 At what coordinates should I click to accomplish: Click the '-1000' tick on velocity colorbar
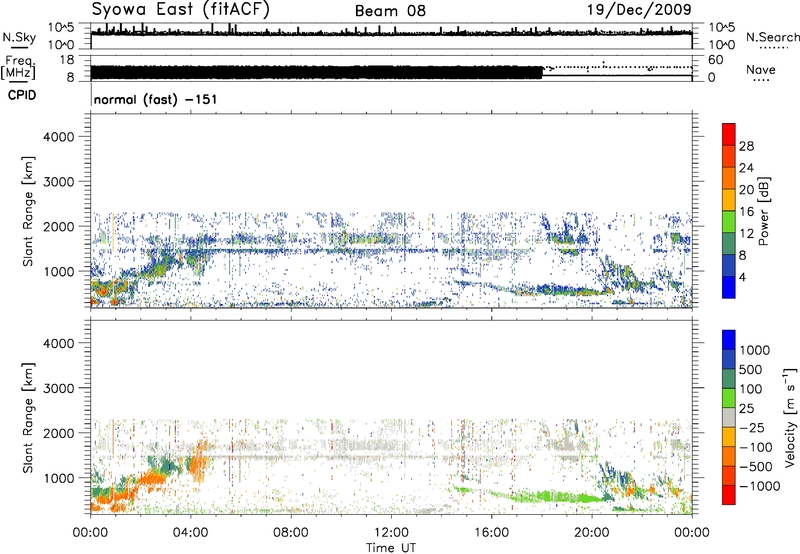(760, 486)
